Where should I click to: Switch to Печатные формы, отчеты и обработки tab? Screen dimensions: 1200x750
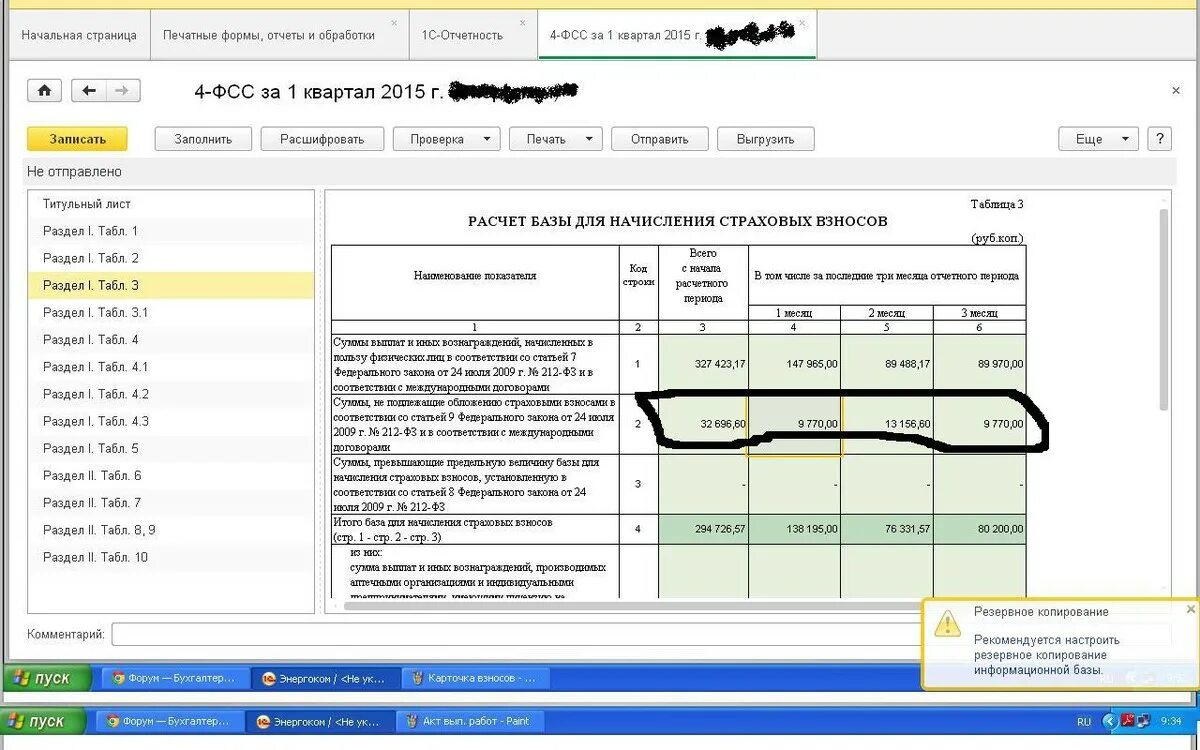pos(279,35)
